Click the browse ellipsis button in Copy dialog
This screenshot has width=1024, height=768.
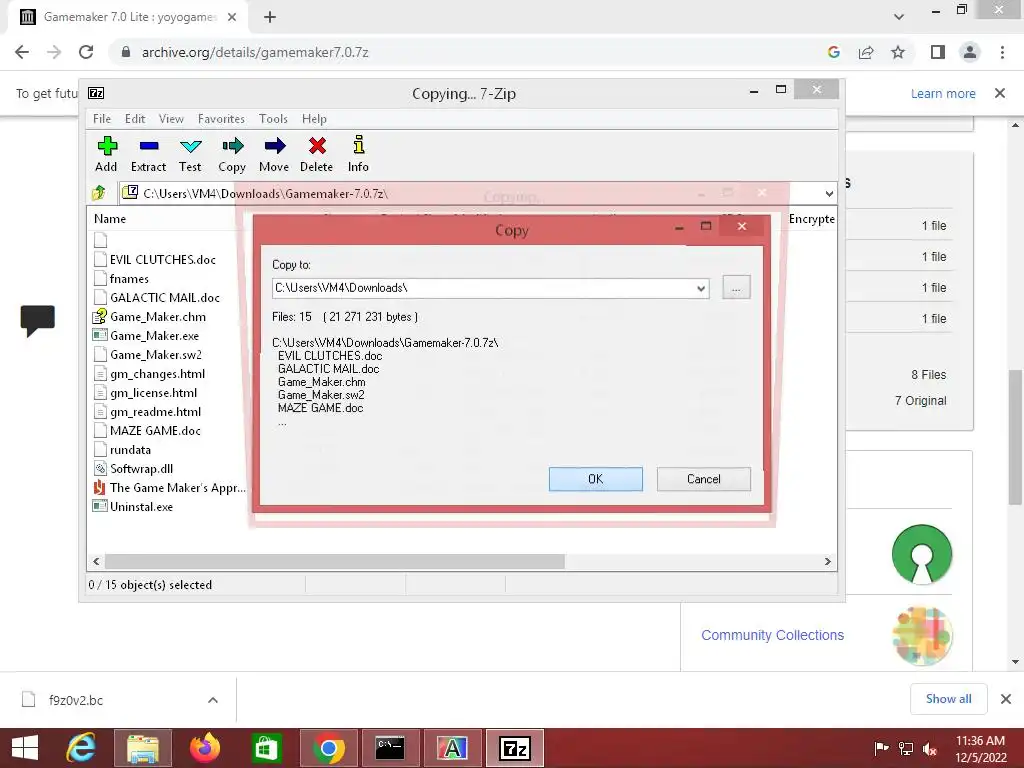click(736, 287)
